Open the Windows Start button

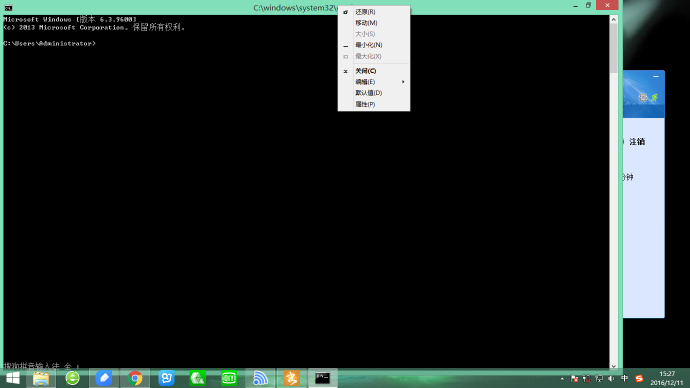(13, 378)
